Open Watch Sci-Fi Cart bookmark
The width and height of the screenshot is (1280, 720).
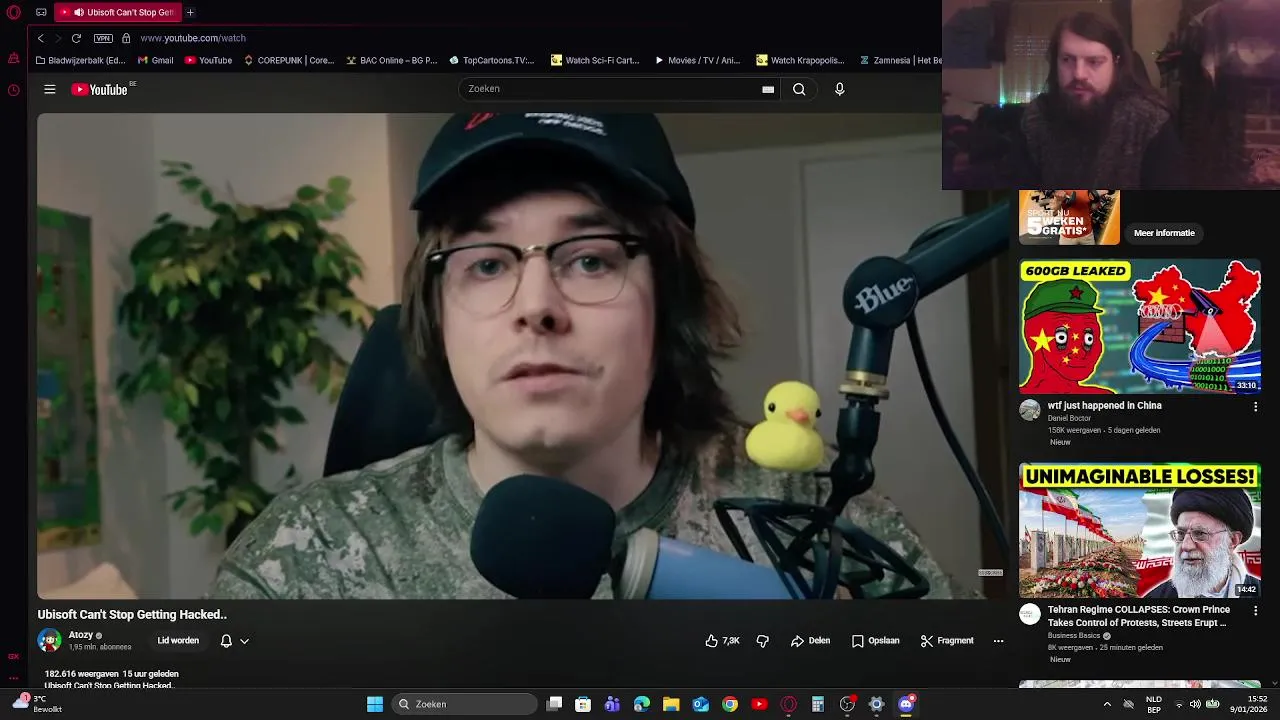[595, 60]
